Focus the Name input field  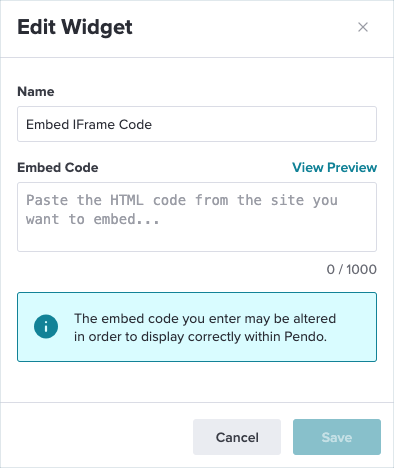pos(197,124)
